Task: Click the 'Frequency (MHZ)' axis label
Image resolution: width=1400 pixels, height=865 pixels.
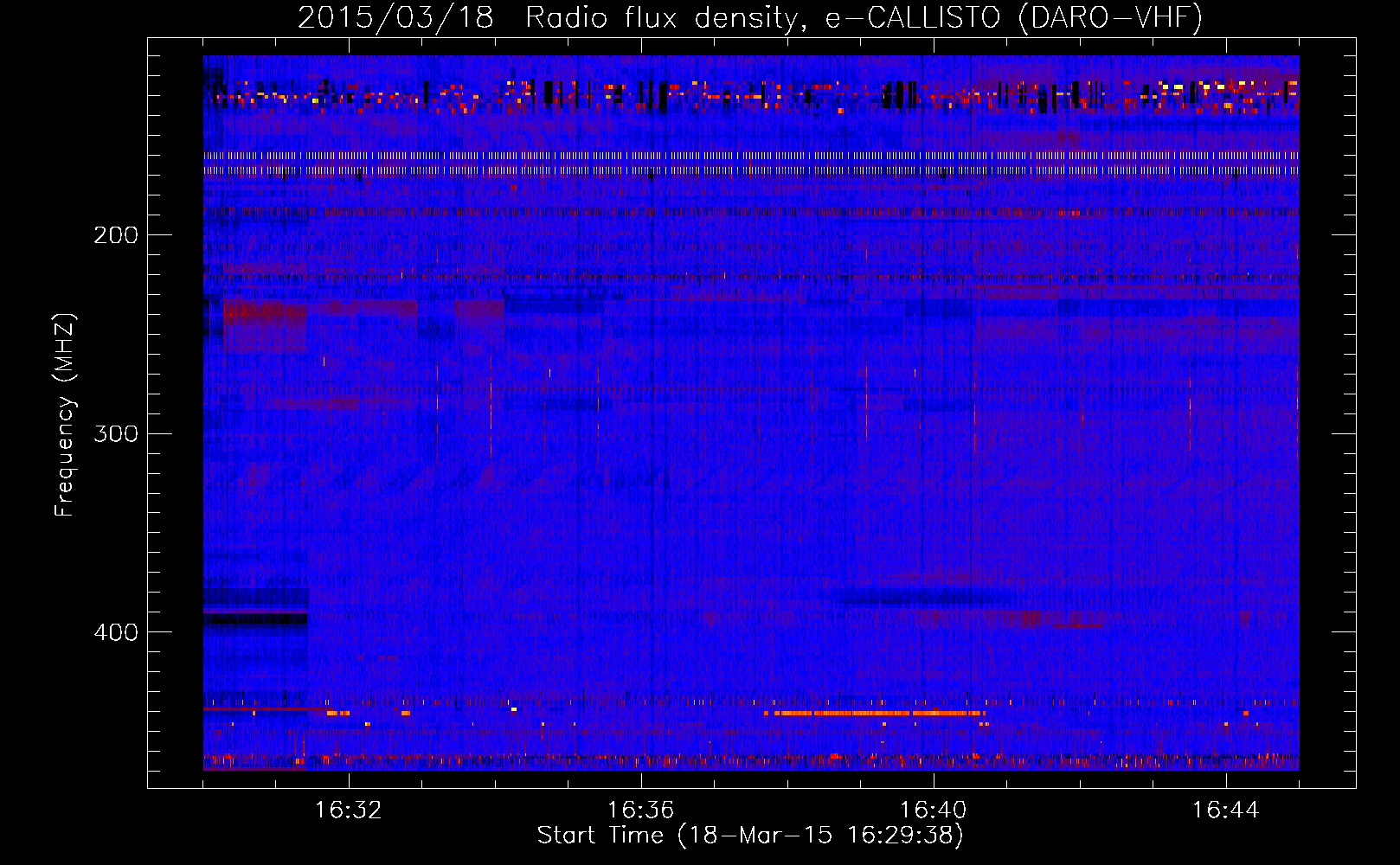Action: coord(65,415)
